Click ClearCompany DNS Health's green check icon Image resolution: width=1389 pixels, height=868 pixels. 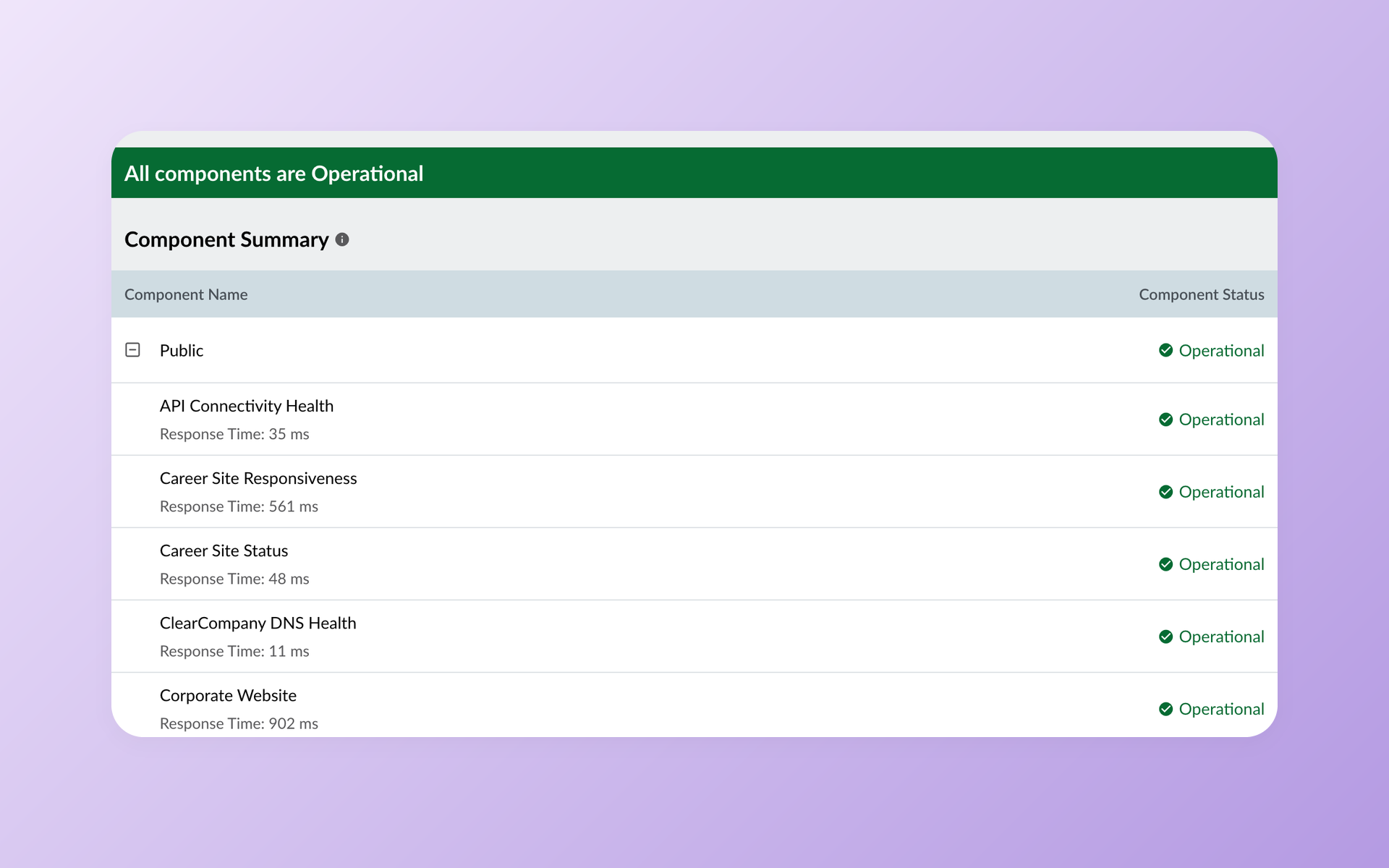point(1165,637)
